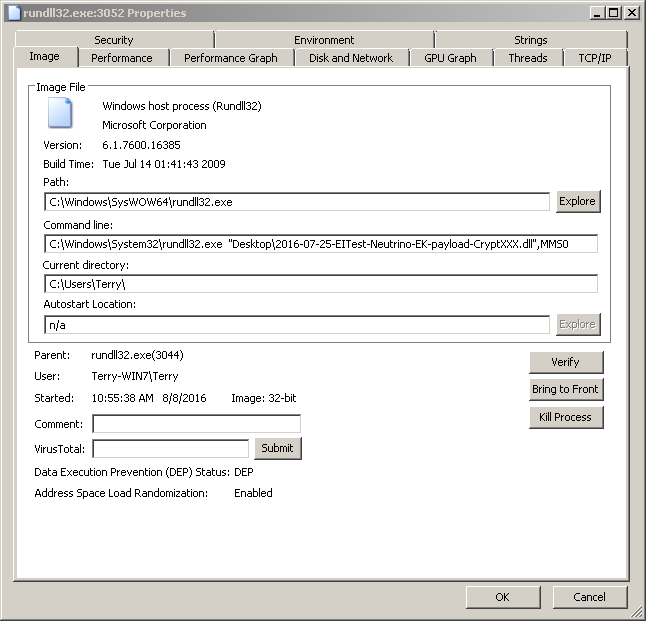
Task: Click the DEP status value 'DEP'
Action: [x=243, y=472]
